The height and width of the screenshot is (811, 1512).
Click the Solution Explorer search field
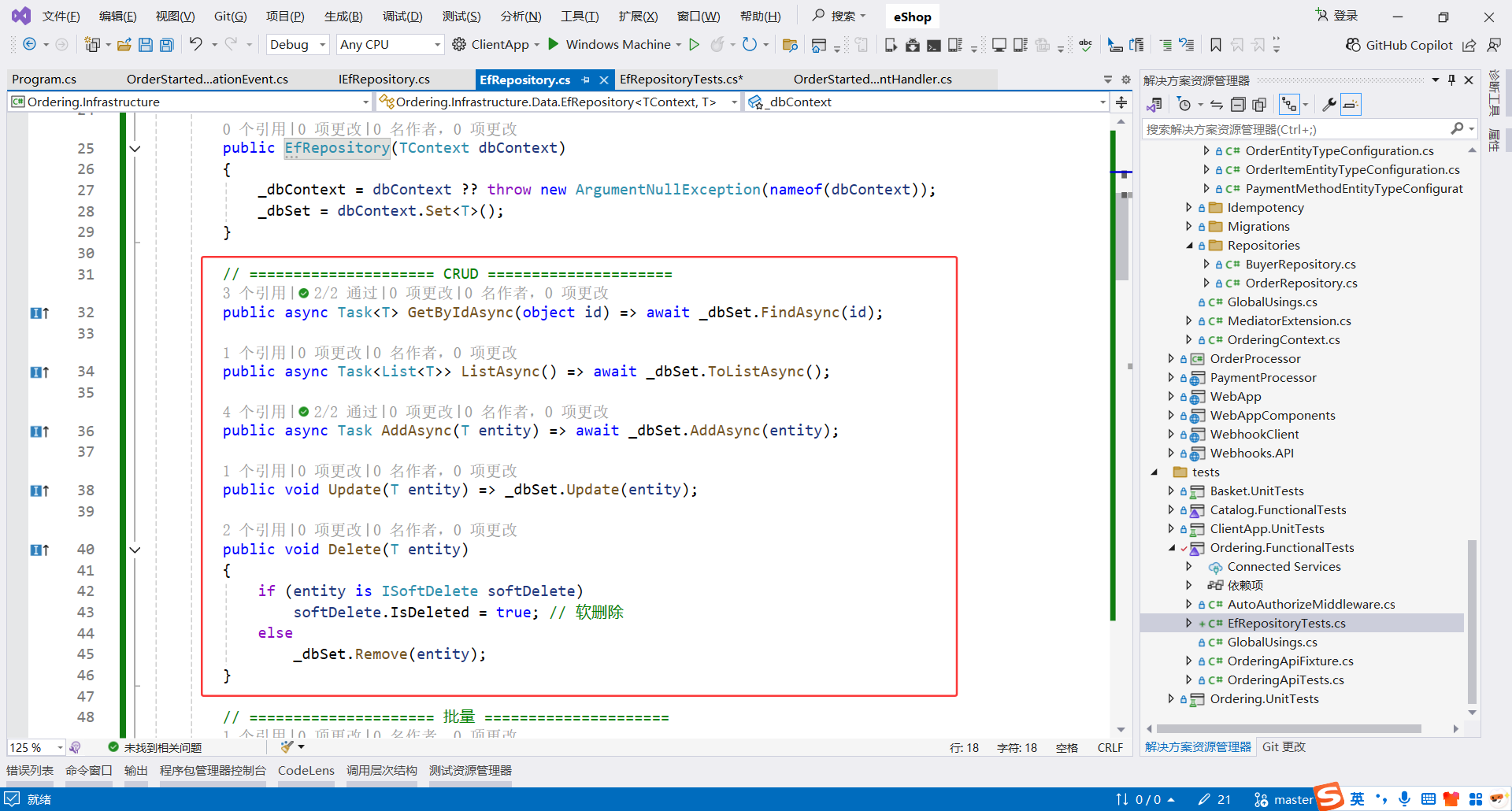tap(1297, 129)
